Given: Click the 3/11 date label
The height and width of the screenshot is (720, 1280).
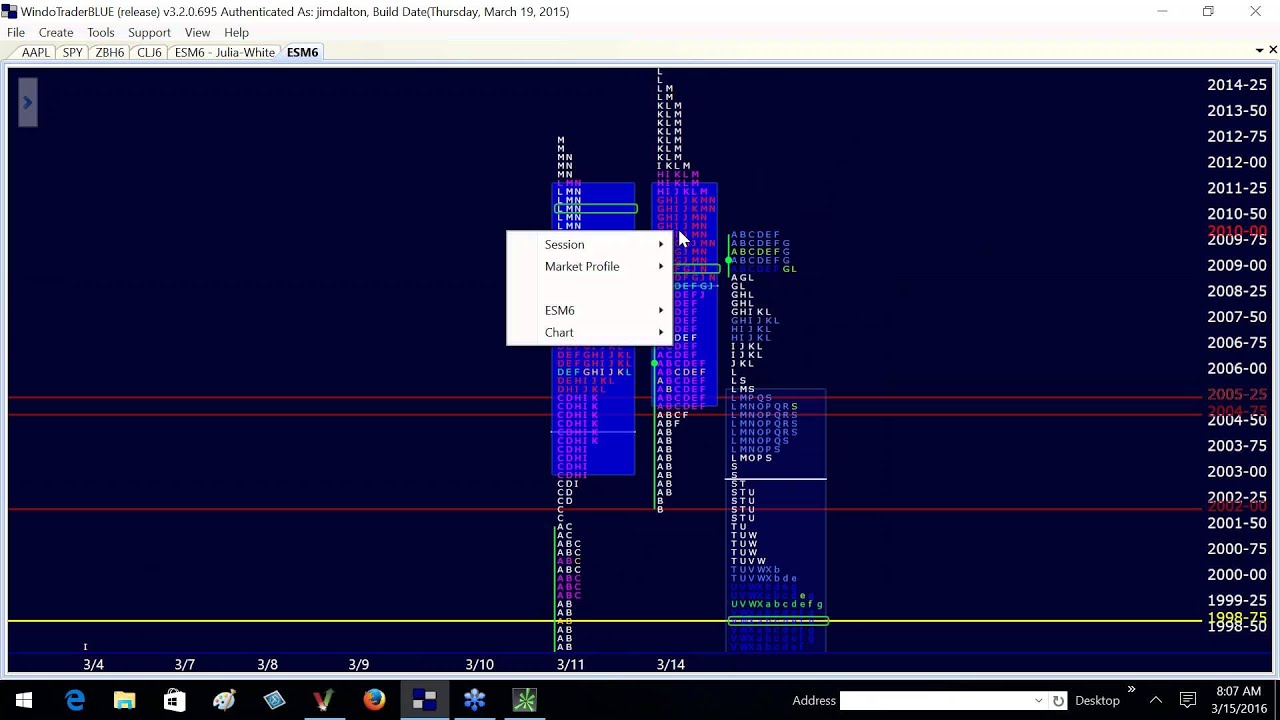Looking at the screenshot, I should [x=570, y=664].
